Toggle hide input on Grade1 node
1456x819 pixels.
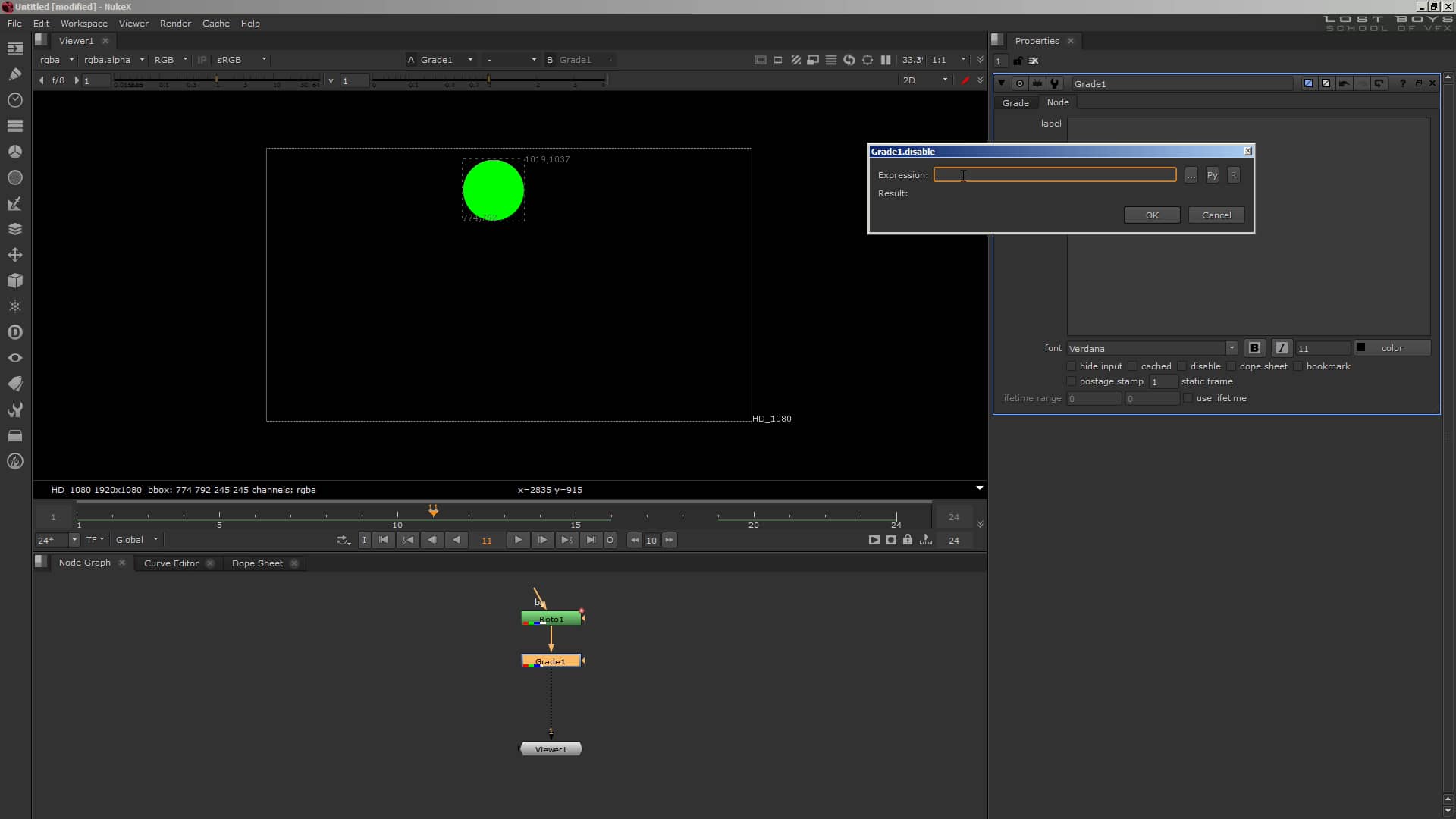1071,366
